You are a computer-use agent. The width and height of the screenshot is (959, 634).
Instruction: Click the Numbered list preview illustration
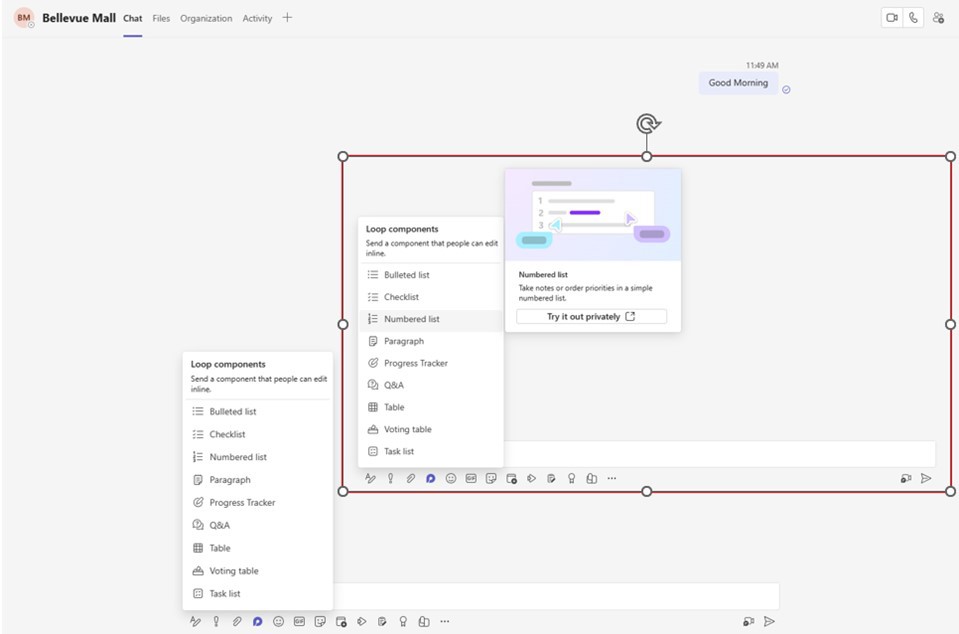(593, 215)
